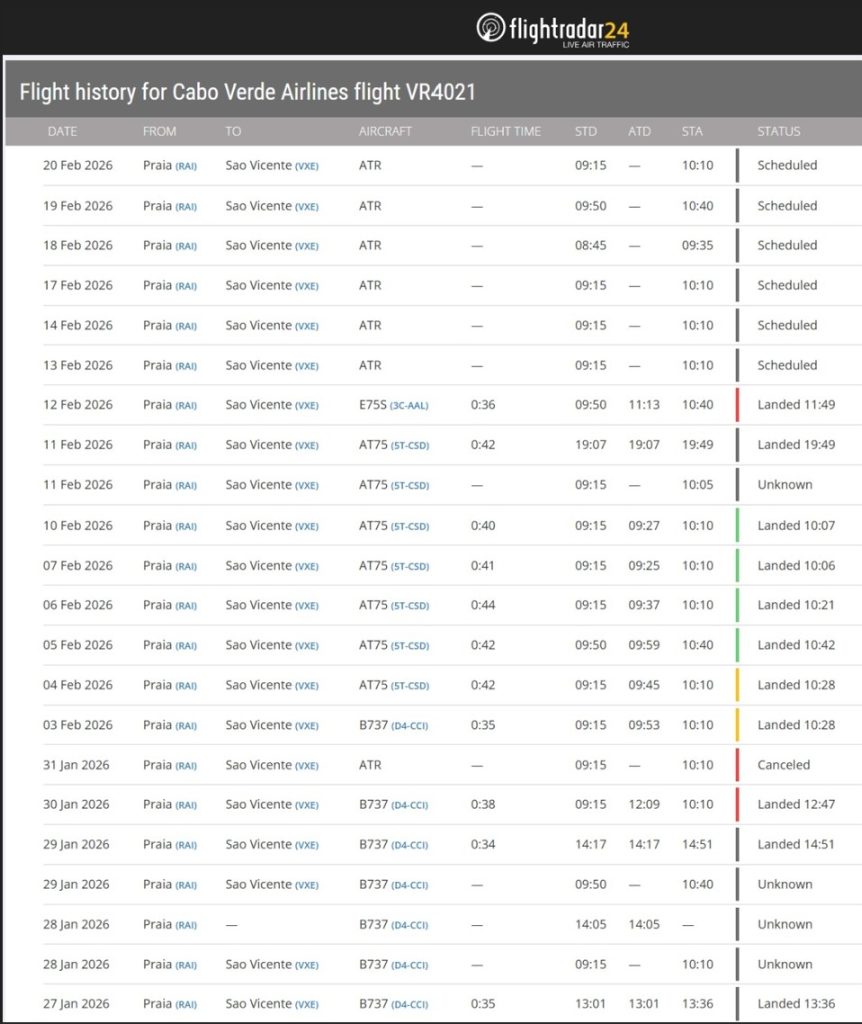Click the D4-CCI registration in the 03 Feb 2026 row
Viewport: 862px width, 1024px height.
point(409,726)
